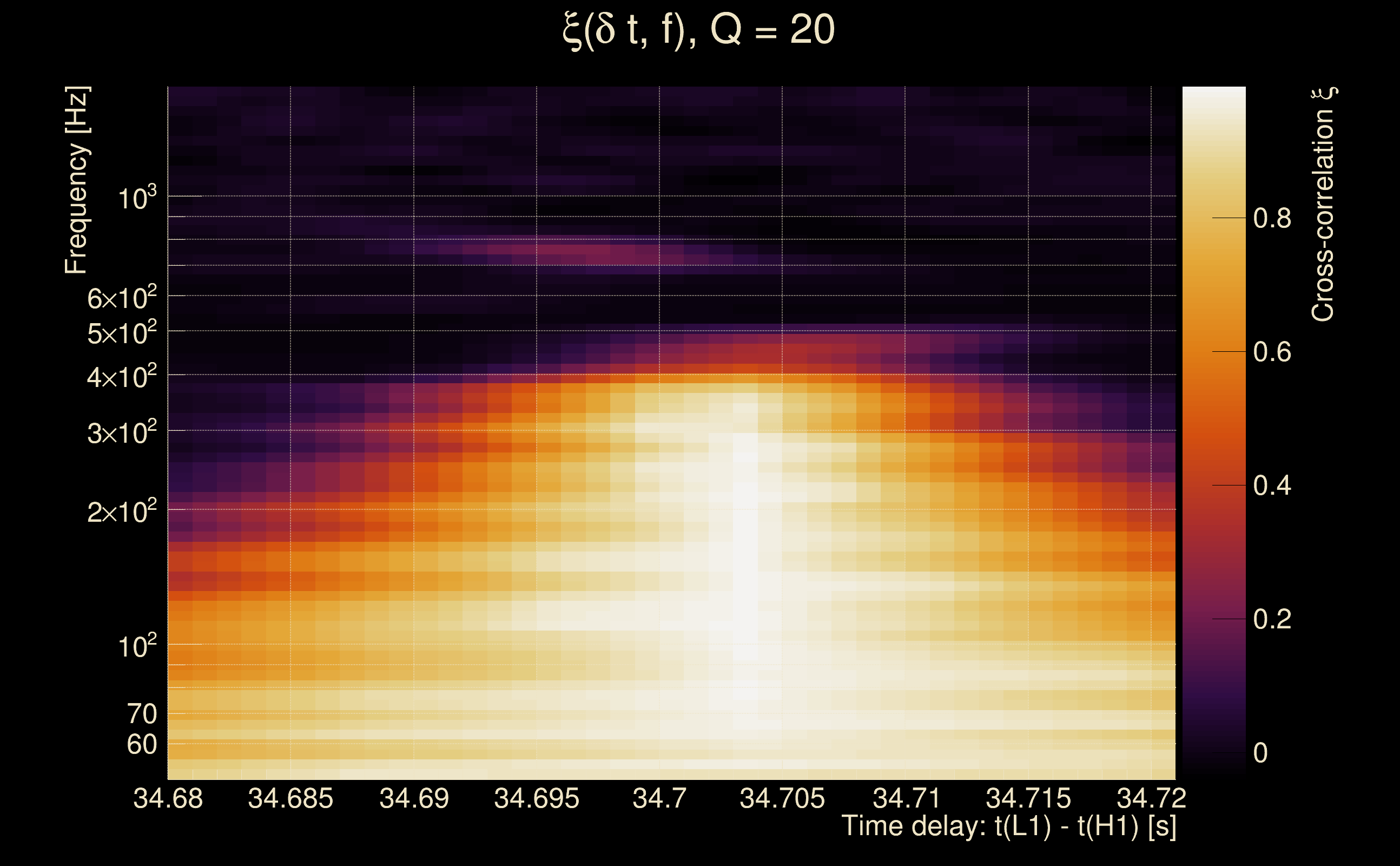
Task: Click the 34.68 x-axis tick label
Action: (168, 798)
